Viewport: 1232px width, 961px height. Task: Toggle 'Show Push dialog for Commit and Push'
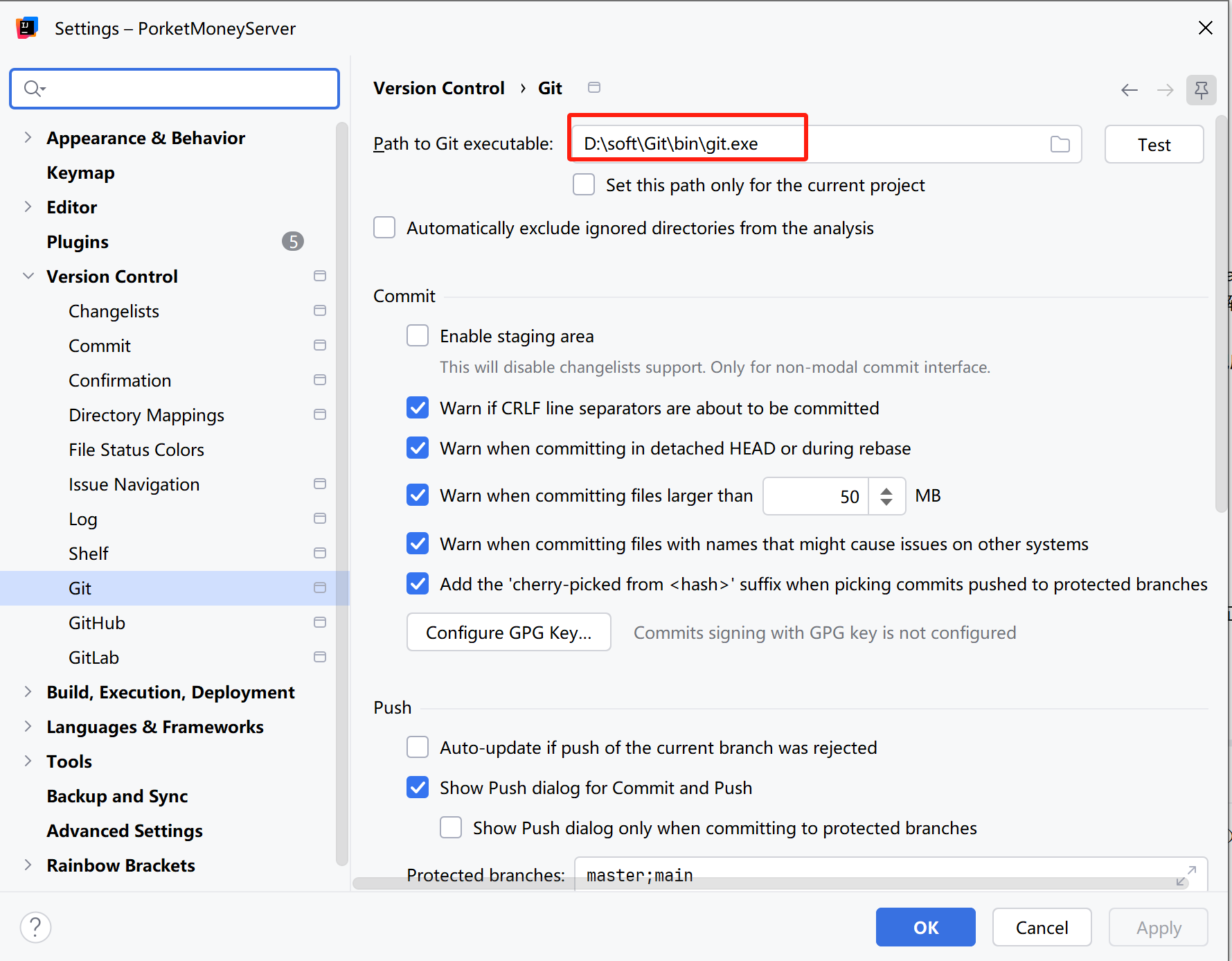coord(418,788)
